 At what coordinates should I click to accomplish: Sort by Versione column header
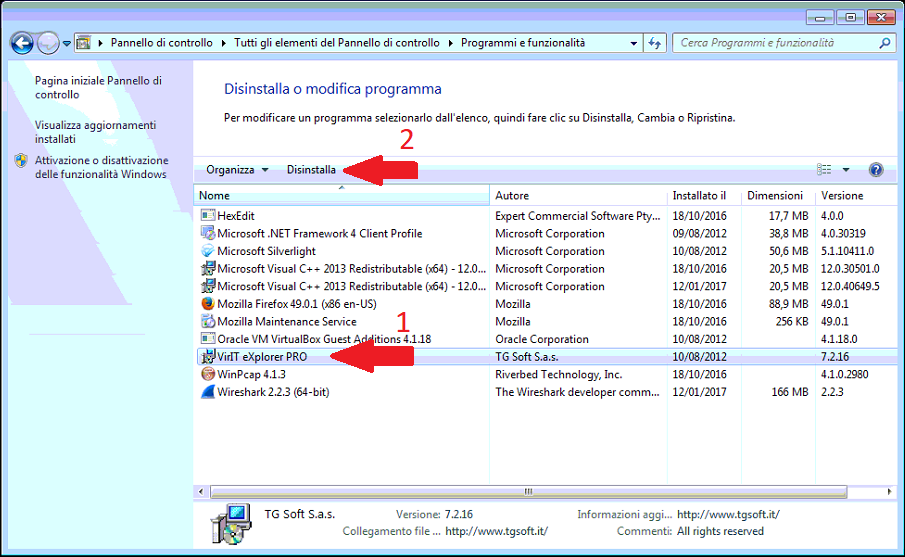click(857, 196)
